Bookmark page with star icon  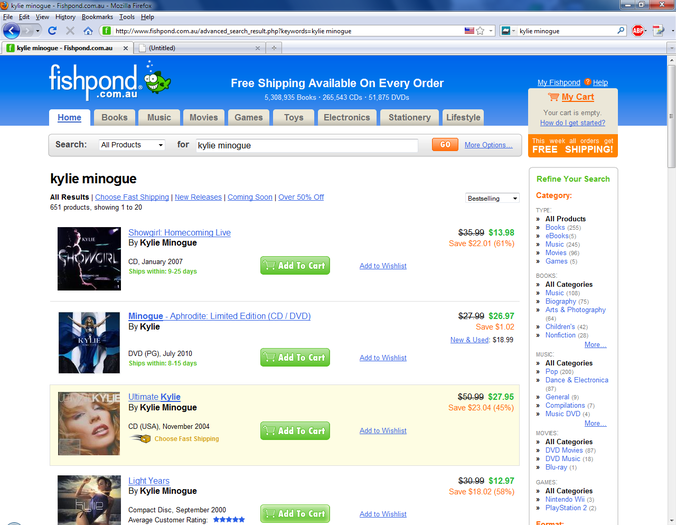480,31
